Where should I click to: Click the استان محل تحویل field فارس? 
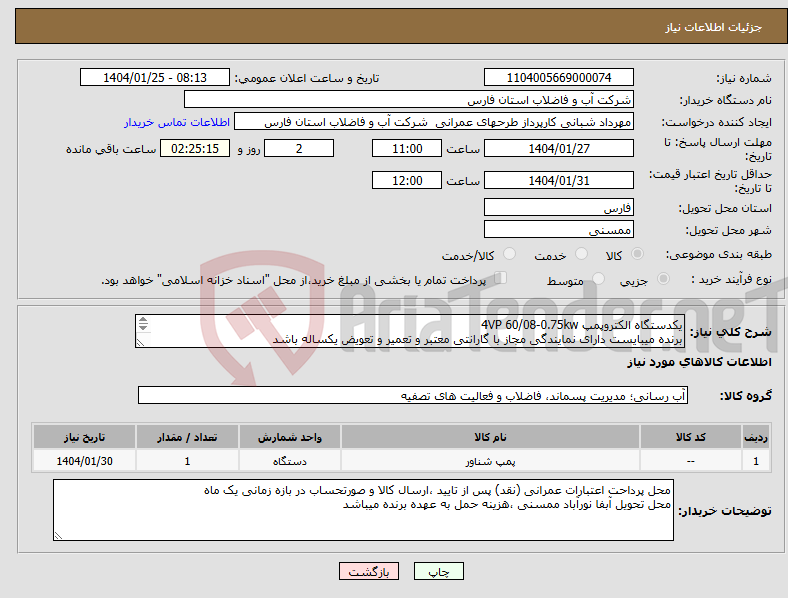click(558, 207)
